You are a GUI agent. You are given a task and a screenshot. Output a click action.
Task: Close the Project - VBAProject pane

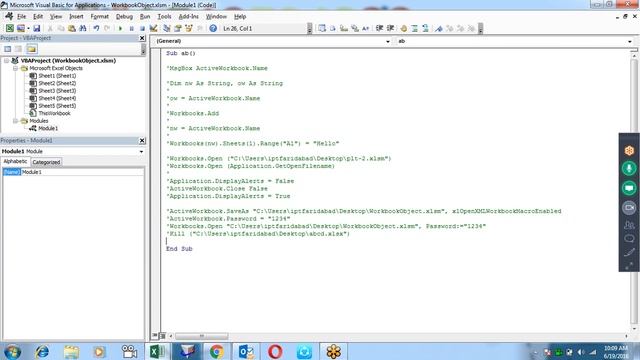pos(142,38)
